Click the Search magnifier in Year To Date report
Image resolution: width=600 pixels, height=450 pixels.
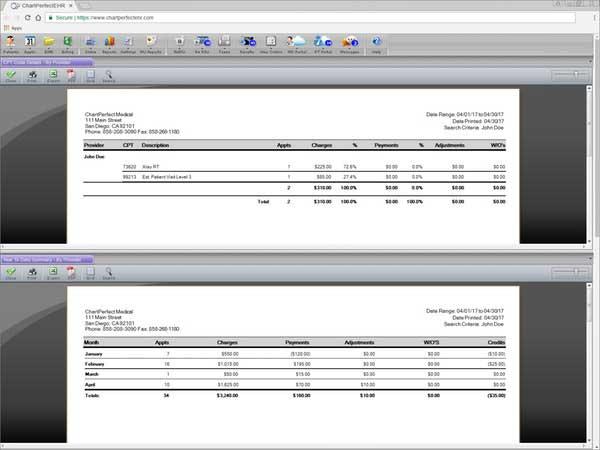click(x=109, y=273)
